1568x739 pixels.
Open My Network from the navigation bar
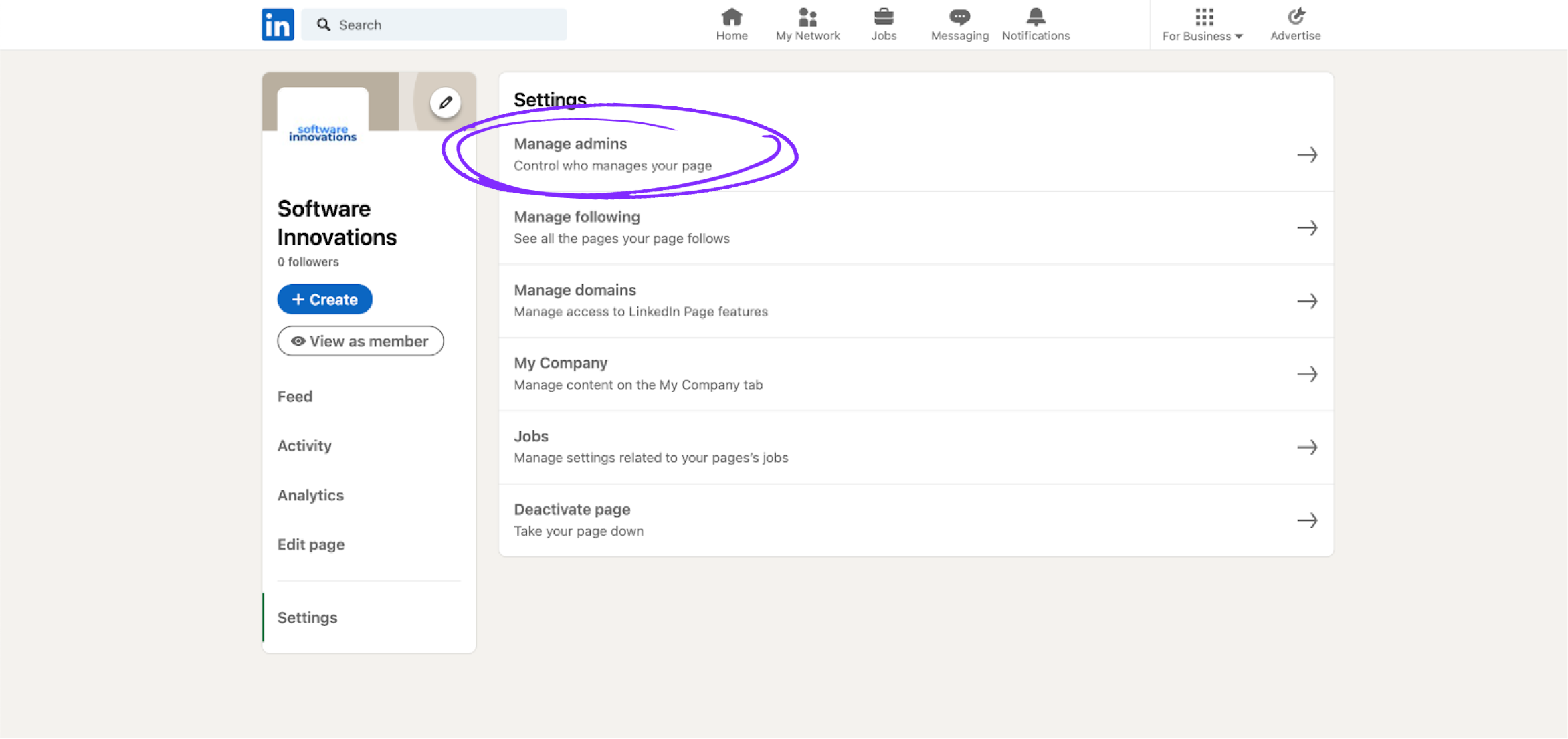(807, 17)
